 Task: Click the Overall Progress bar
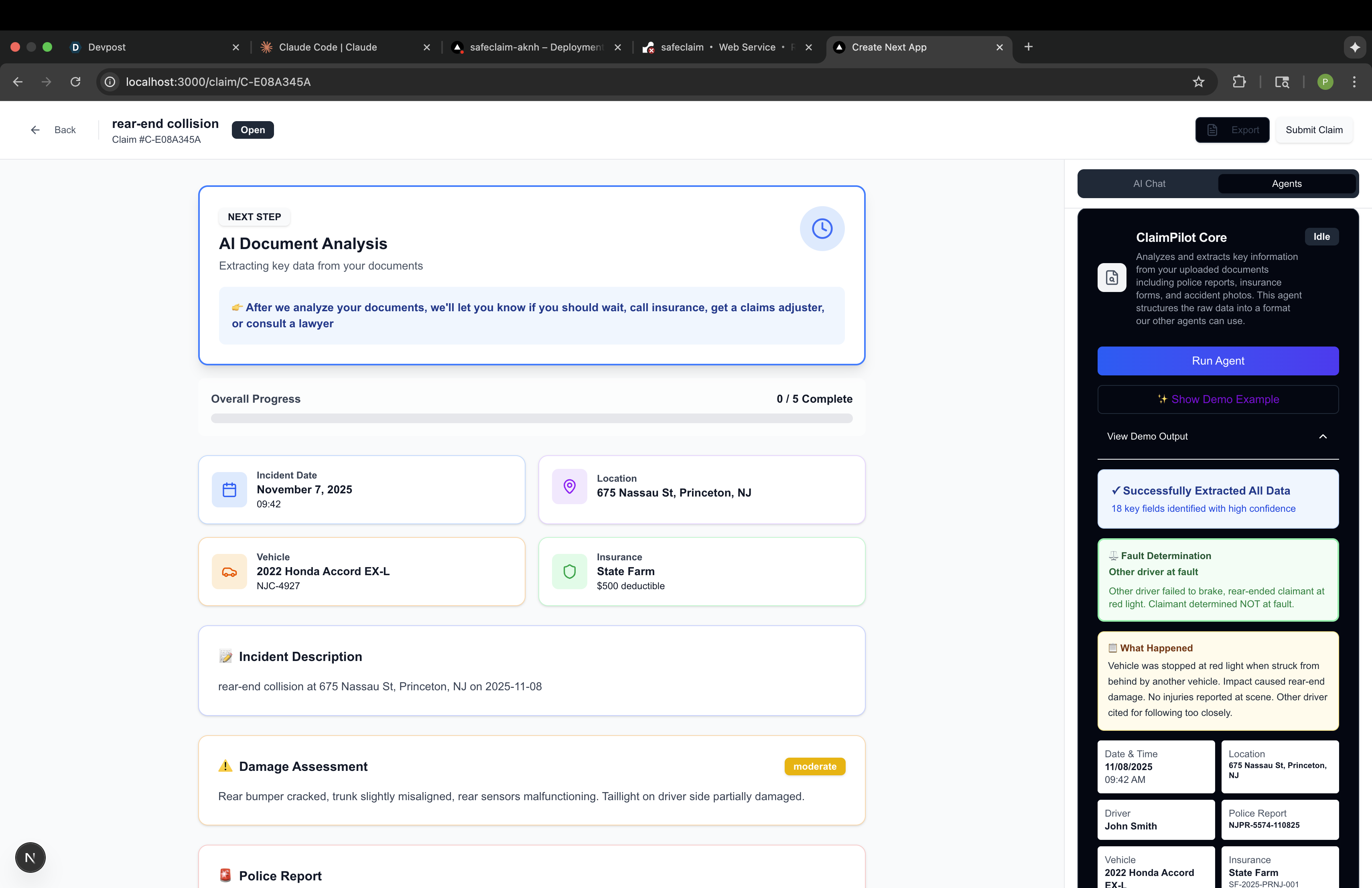pos(531,418)
